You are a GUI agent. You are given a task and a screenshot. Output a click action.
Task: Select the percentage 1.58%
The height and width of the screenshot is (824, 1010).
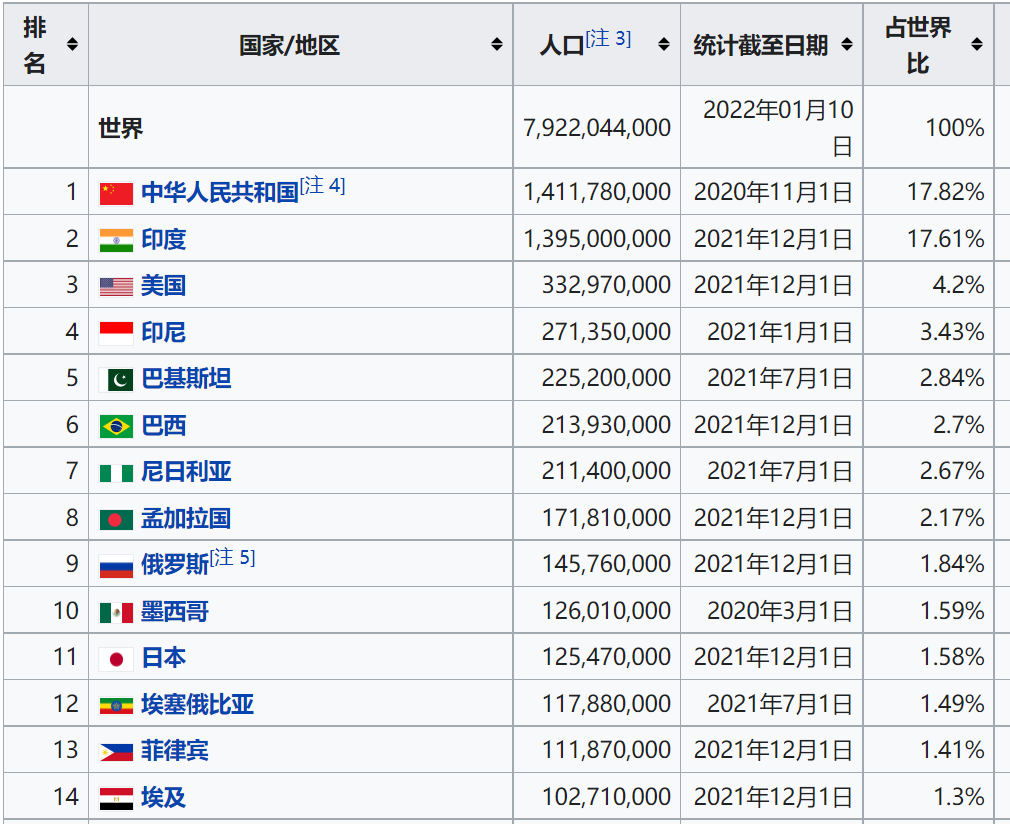(x=952, y=658)
